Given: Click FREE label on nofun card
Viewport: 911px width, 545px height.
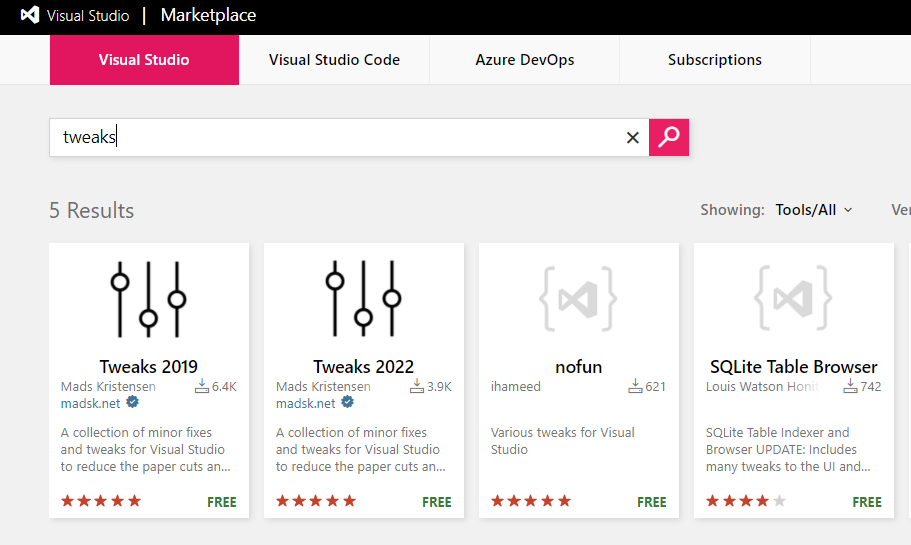Looking at the screenshot, I should click(x=652, y=502).
